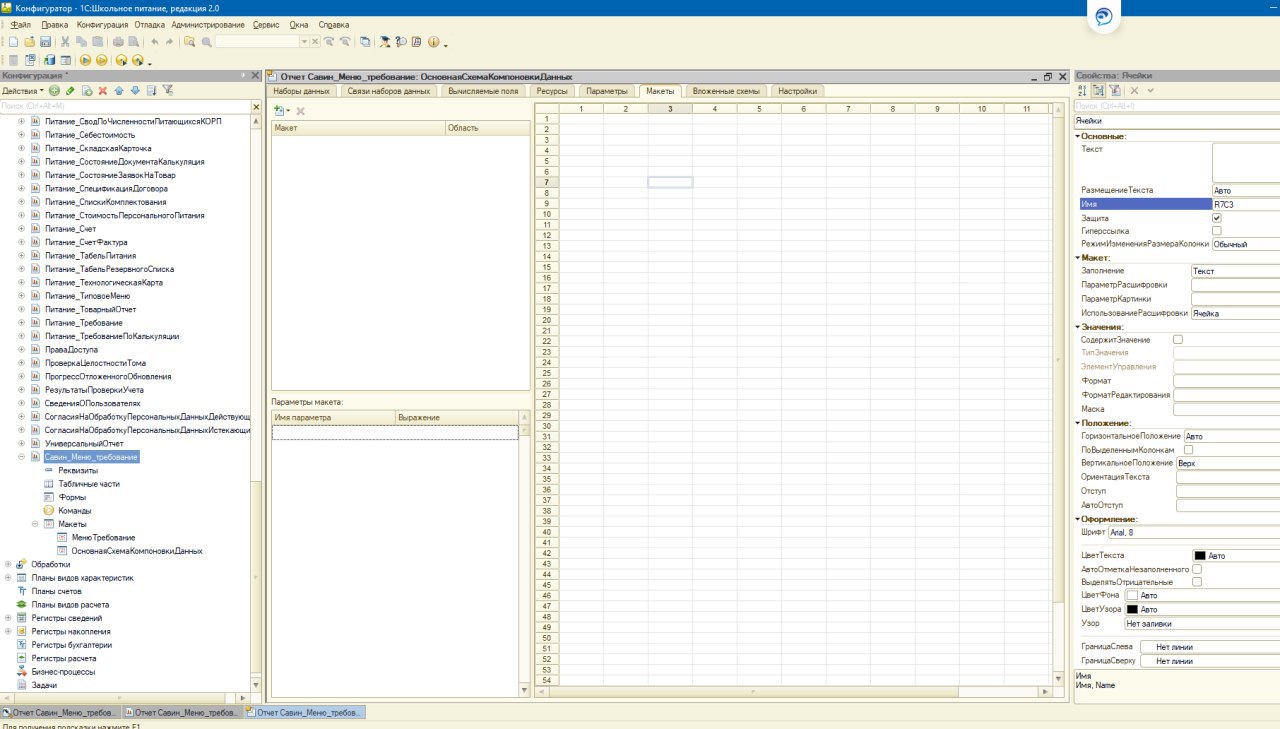Click the About information icon in toolbar

[433, 42]
